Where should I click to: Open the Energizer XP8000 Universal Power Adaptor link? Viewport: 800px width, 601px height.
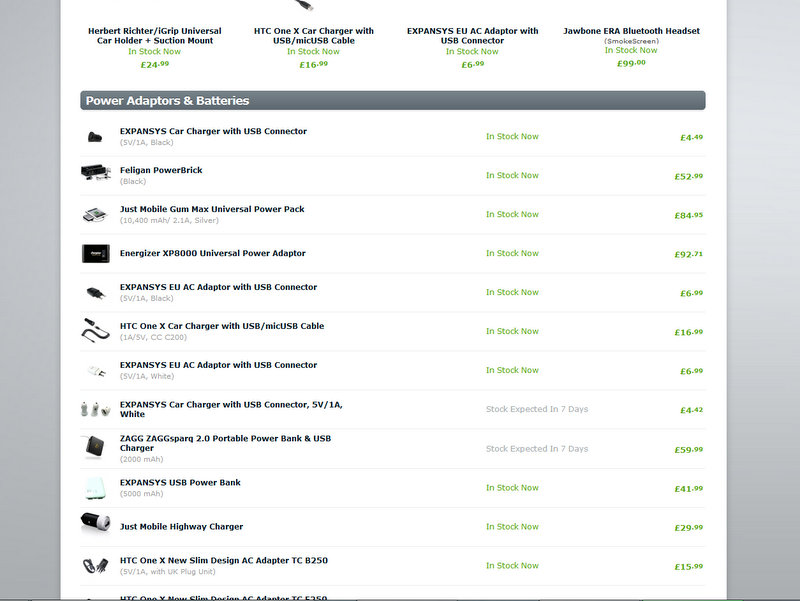213,253
